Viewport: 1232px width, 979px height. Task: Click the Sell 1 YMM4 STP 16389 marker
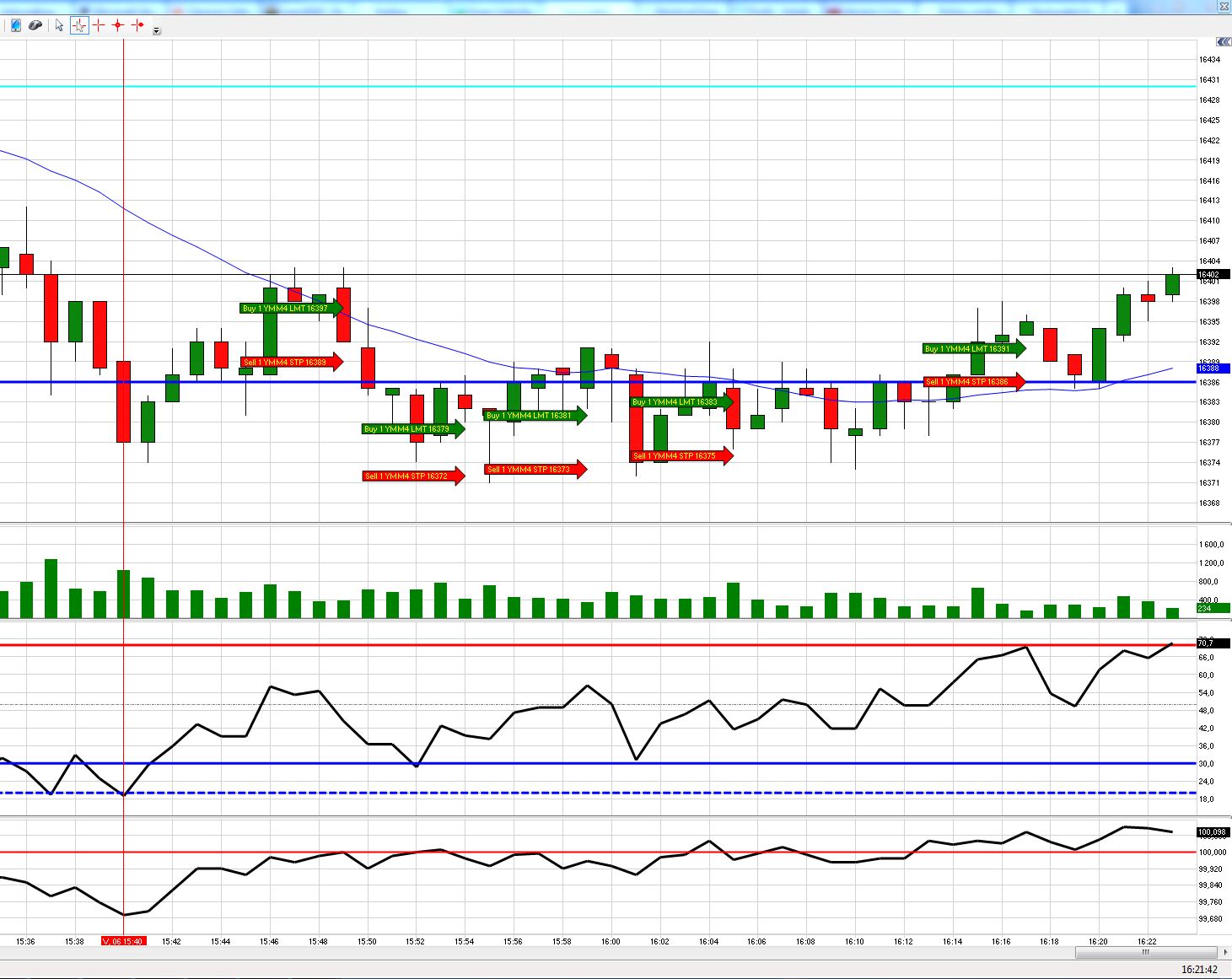point(292,363)
